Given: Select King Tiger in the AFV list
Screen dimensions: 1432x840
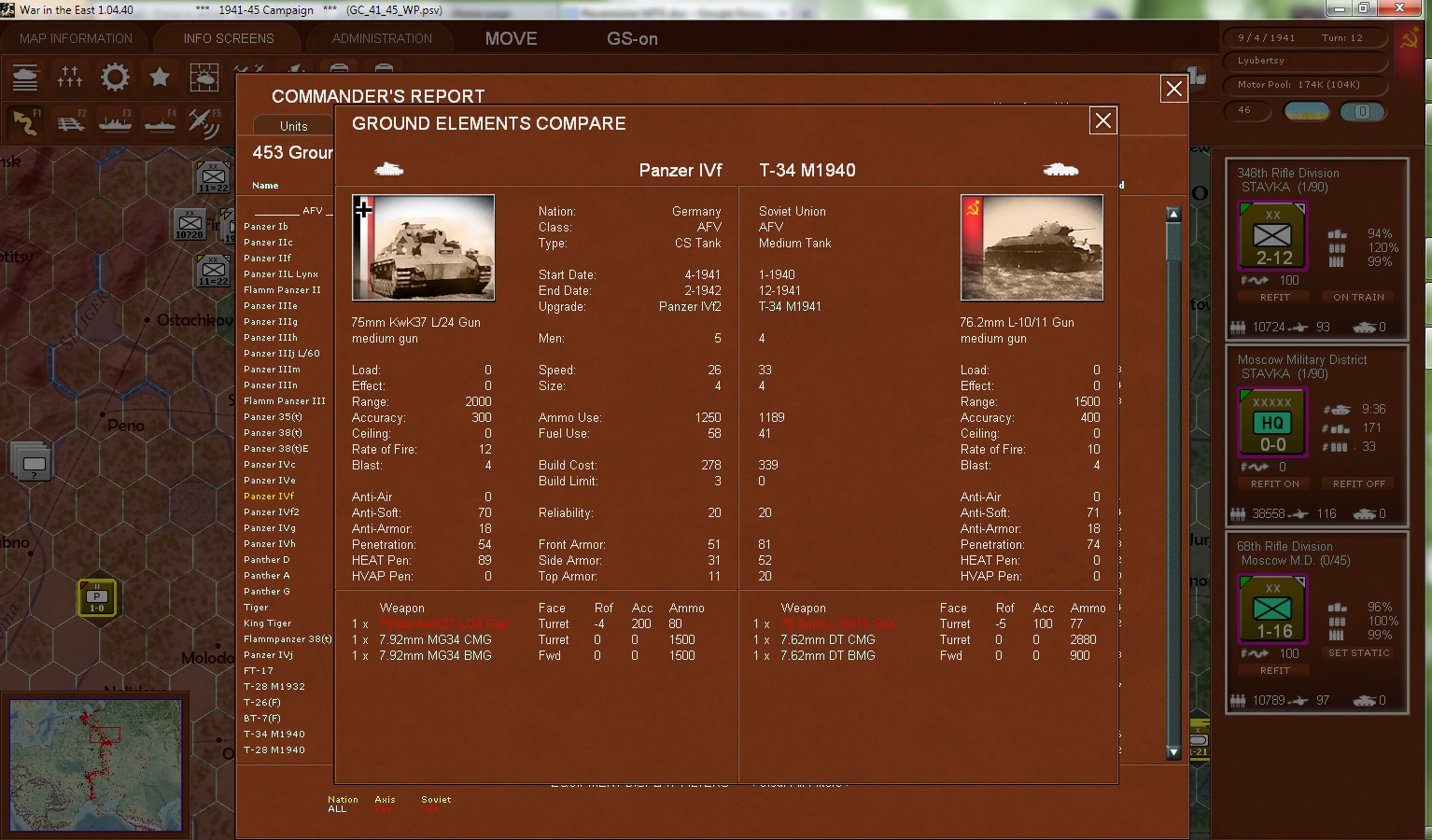Looking at the screenshot, I should click(267, 623).
